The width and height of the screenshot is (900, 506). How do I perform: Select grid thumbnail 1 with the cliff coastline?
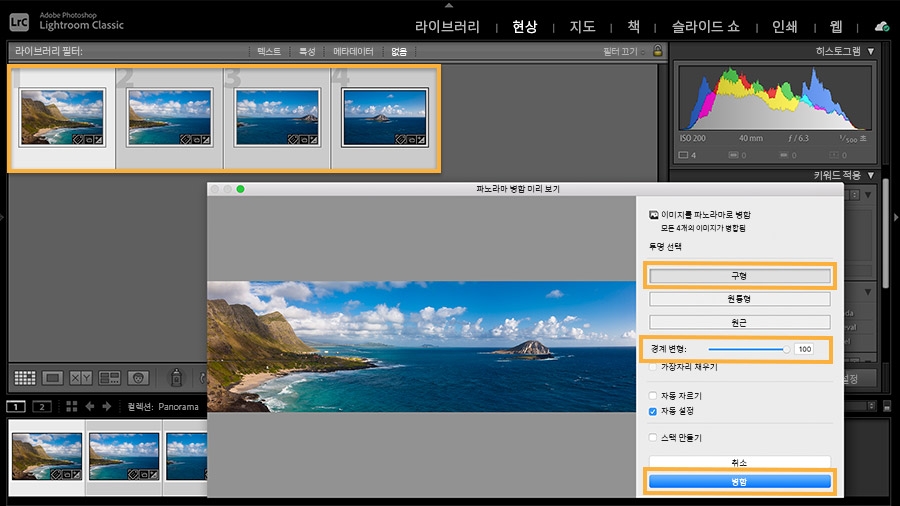tap(62, 118)
